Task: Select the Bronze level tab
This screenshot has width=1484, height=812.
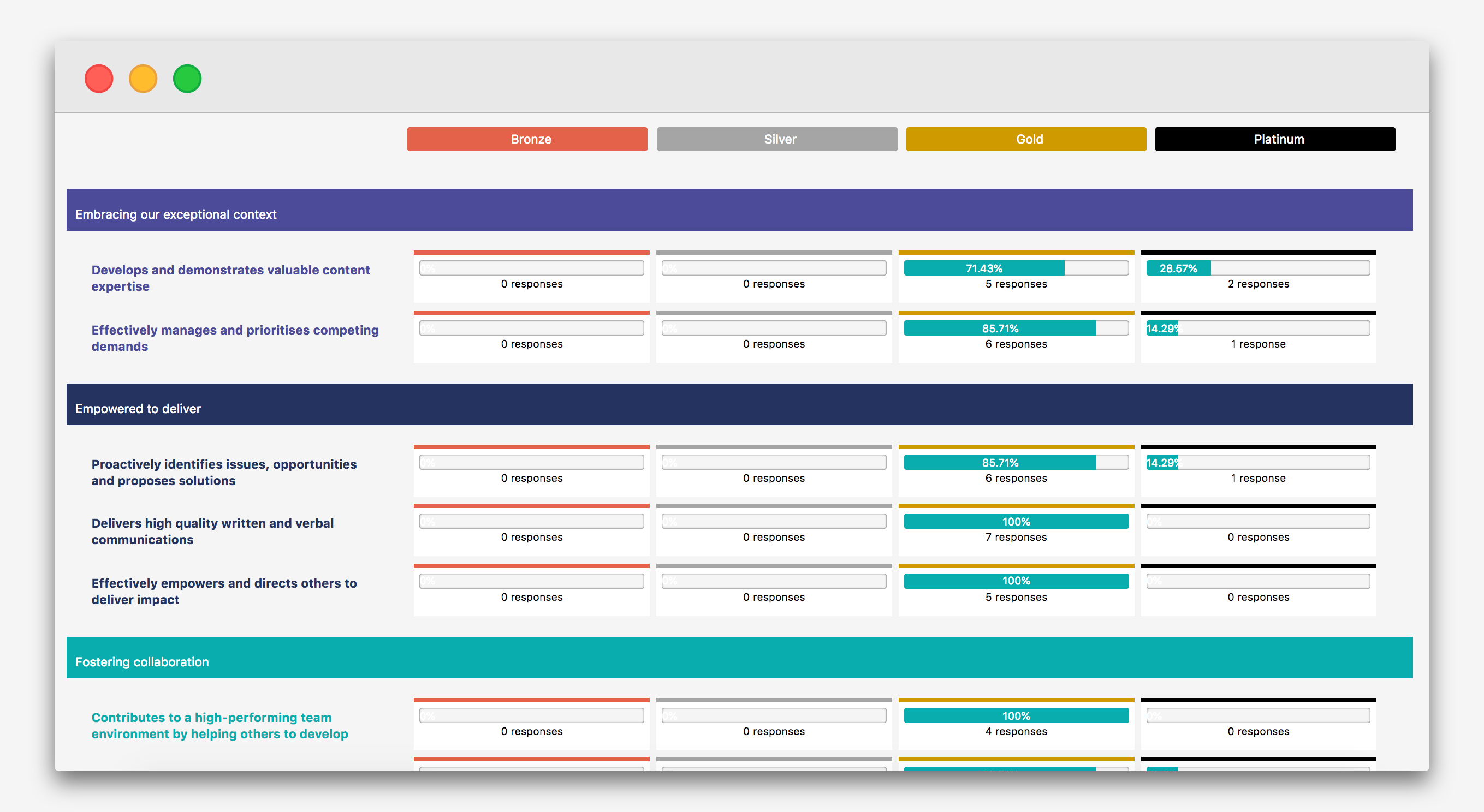Action: click(526, 139)
